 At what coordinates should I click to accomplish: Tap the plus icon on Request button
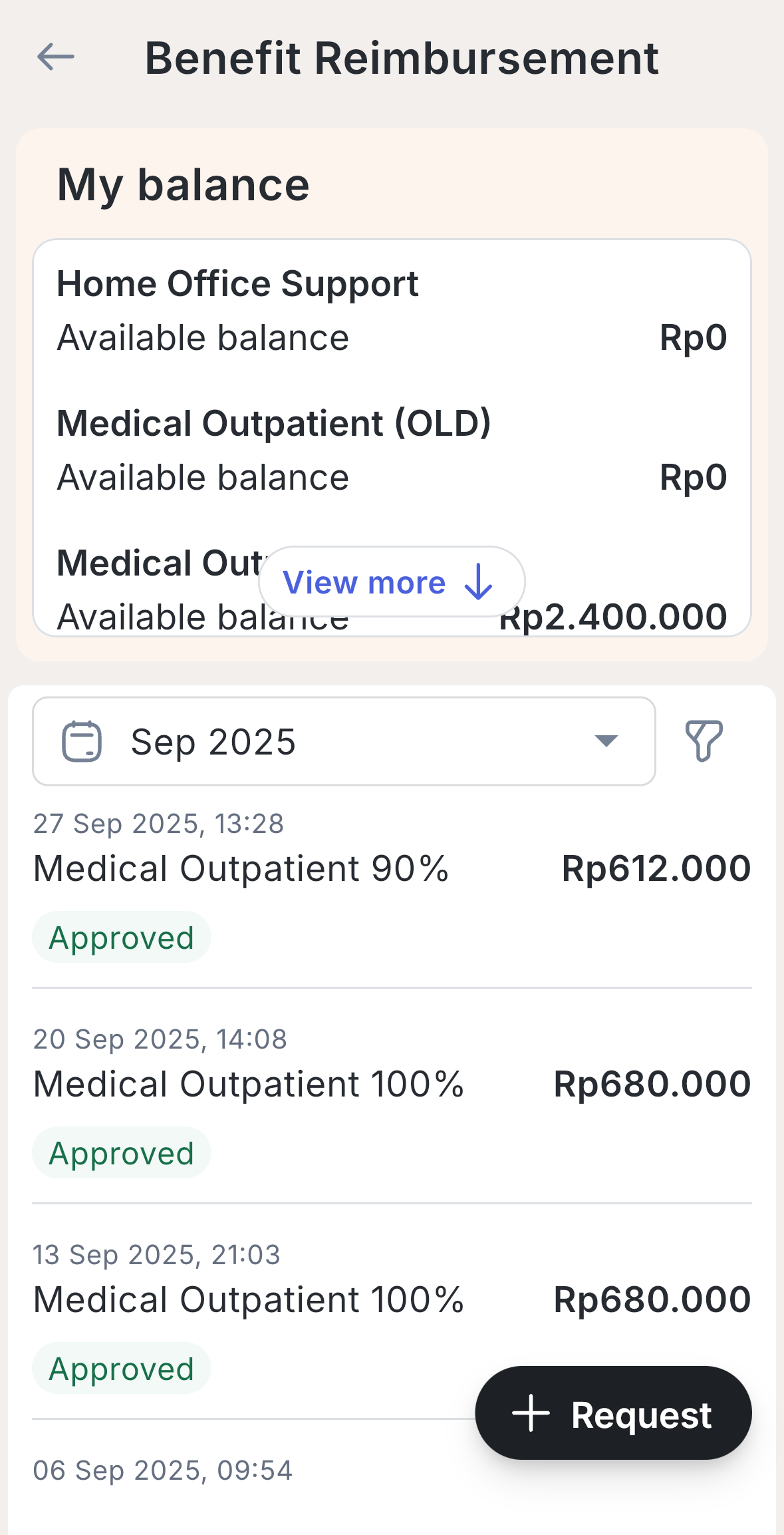[531, 1413]
